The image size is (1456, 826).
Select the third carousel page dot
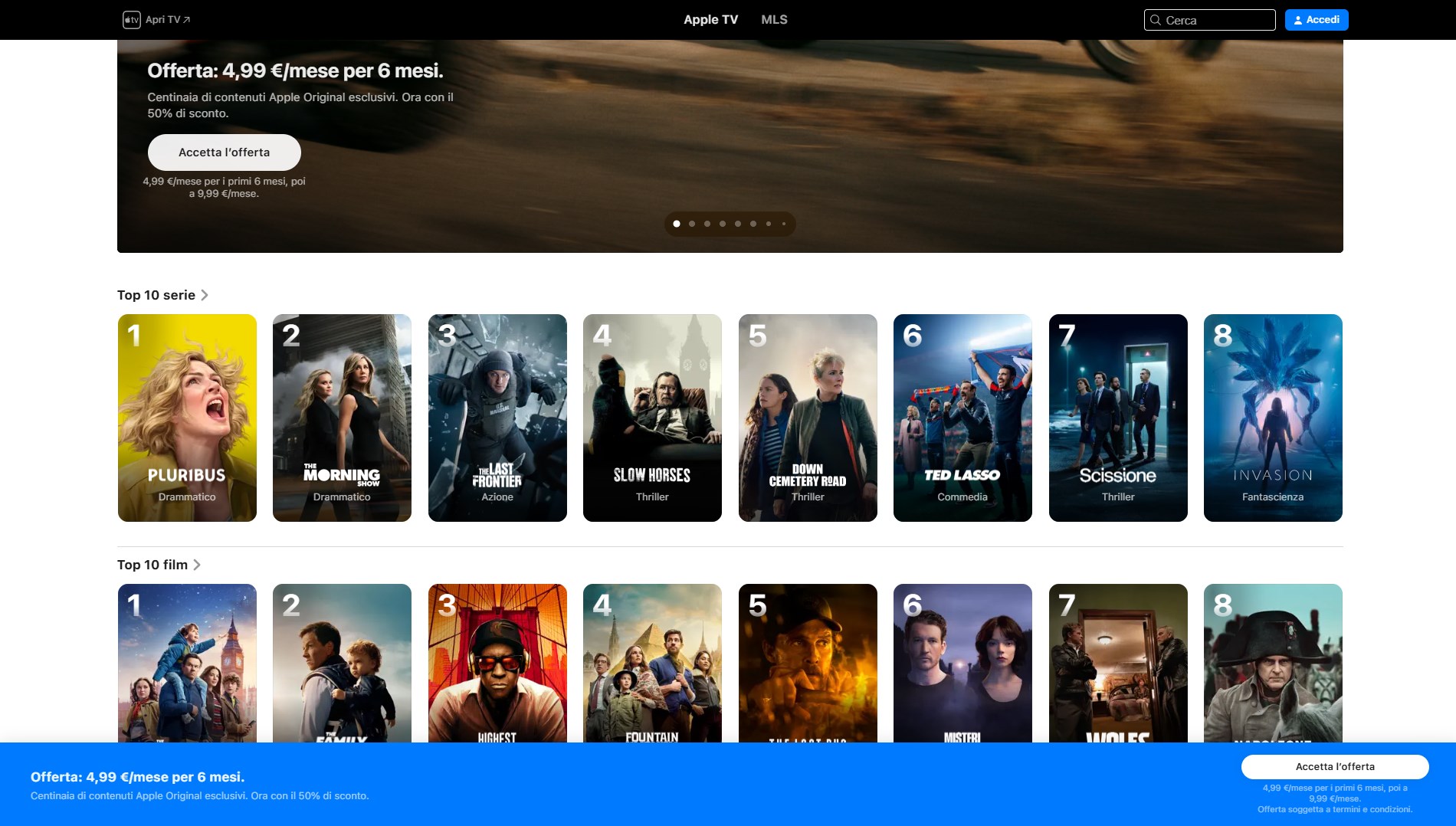pos(707,224)
